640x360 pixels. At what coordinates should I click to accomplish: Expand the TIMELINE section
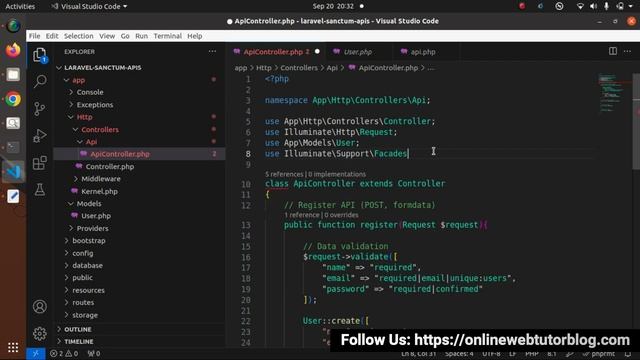78,342
